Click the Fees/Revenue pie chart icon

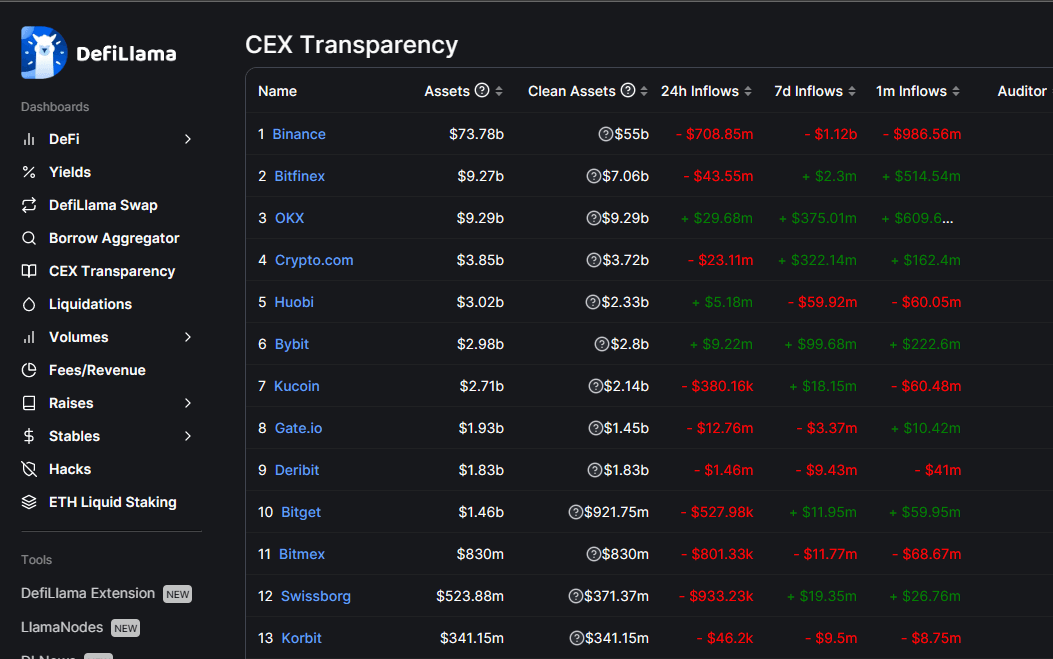(x=29, y=370)
